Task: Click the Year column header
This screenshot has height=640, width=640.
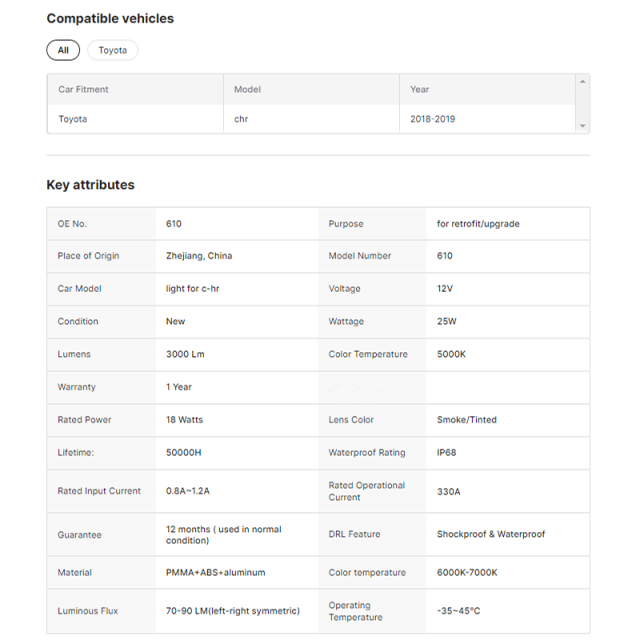Action: click(420, 89)
